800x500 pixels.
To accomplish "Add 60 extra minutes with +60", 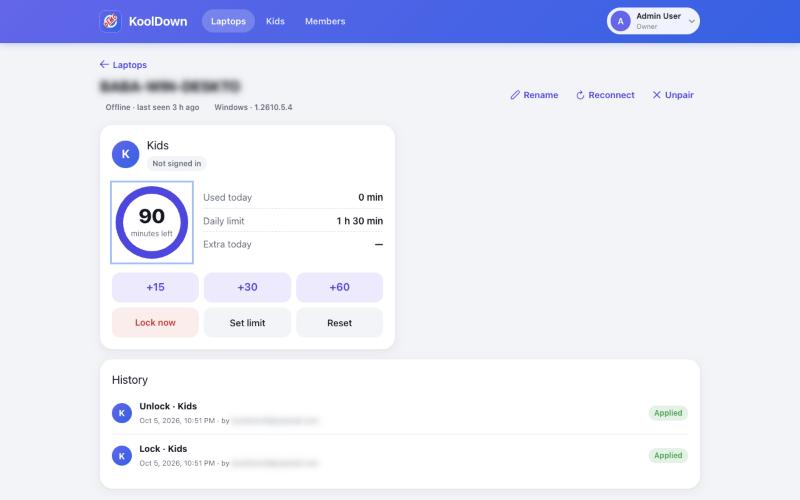I will pos(339,287).
